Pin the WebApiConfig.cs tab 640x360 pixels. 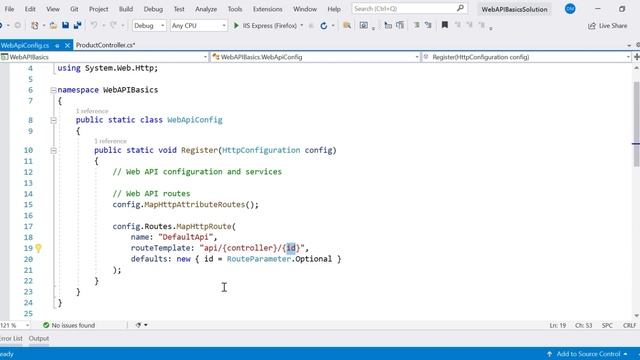(x=57, y=45)
